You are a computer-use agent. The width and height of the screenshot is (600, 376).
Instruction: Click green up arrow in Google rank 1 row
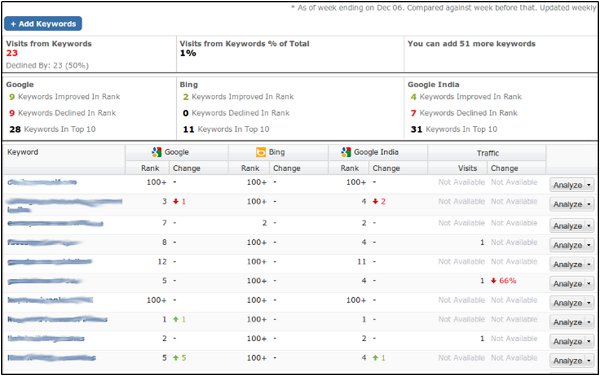click(176, 319)
